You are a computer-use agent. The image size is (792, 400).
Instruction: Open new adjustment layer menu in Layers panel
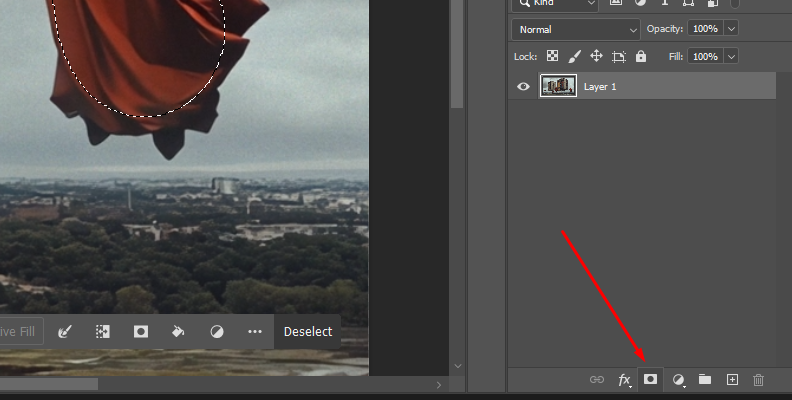tap(678, 380)
